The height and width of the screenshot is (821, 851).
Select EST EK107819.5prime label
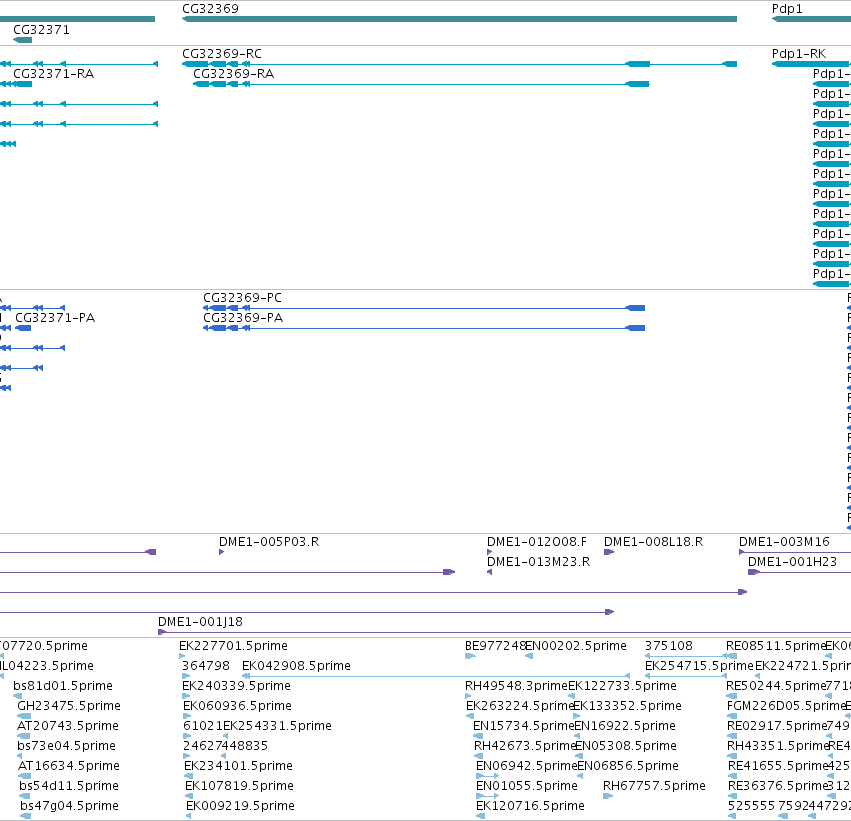pos(239,786)
